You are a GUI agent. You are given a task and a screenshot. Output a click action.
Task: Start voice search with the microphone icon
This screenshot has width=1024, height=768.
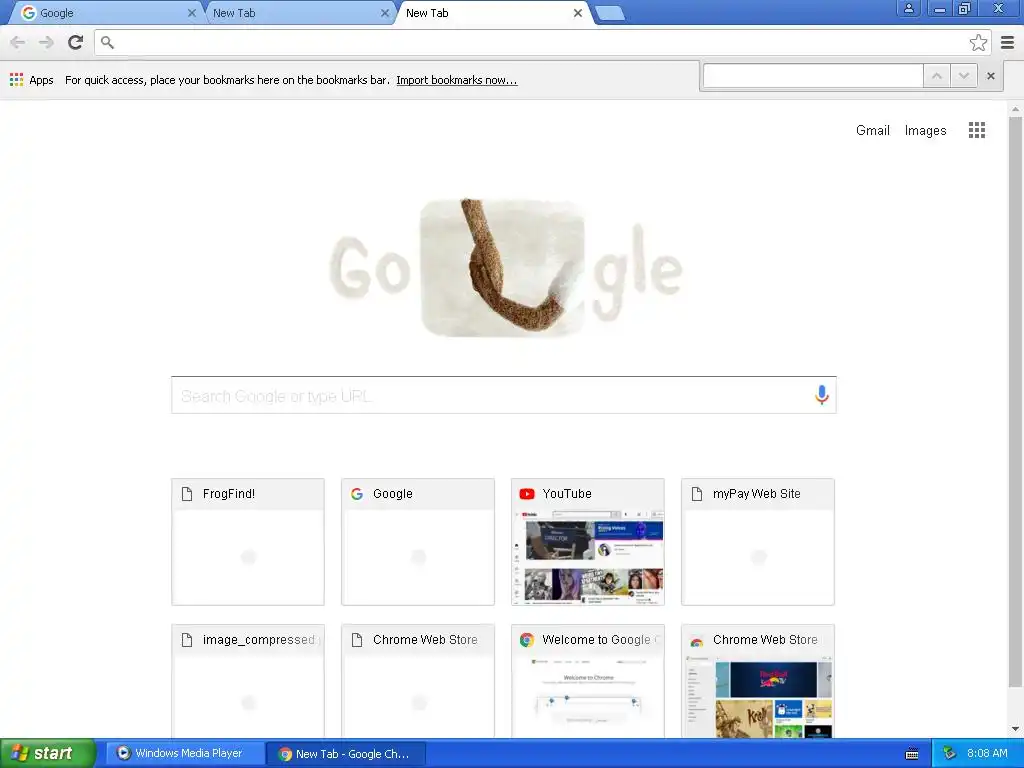point(822,394)
